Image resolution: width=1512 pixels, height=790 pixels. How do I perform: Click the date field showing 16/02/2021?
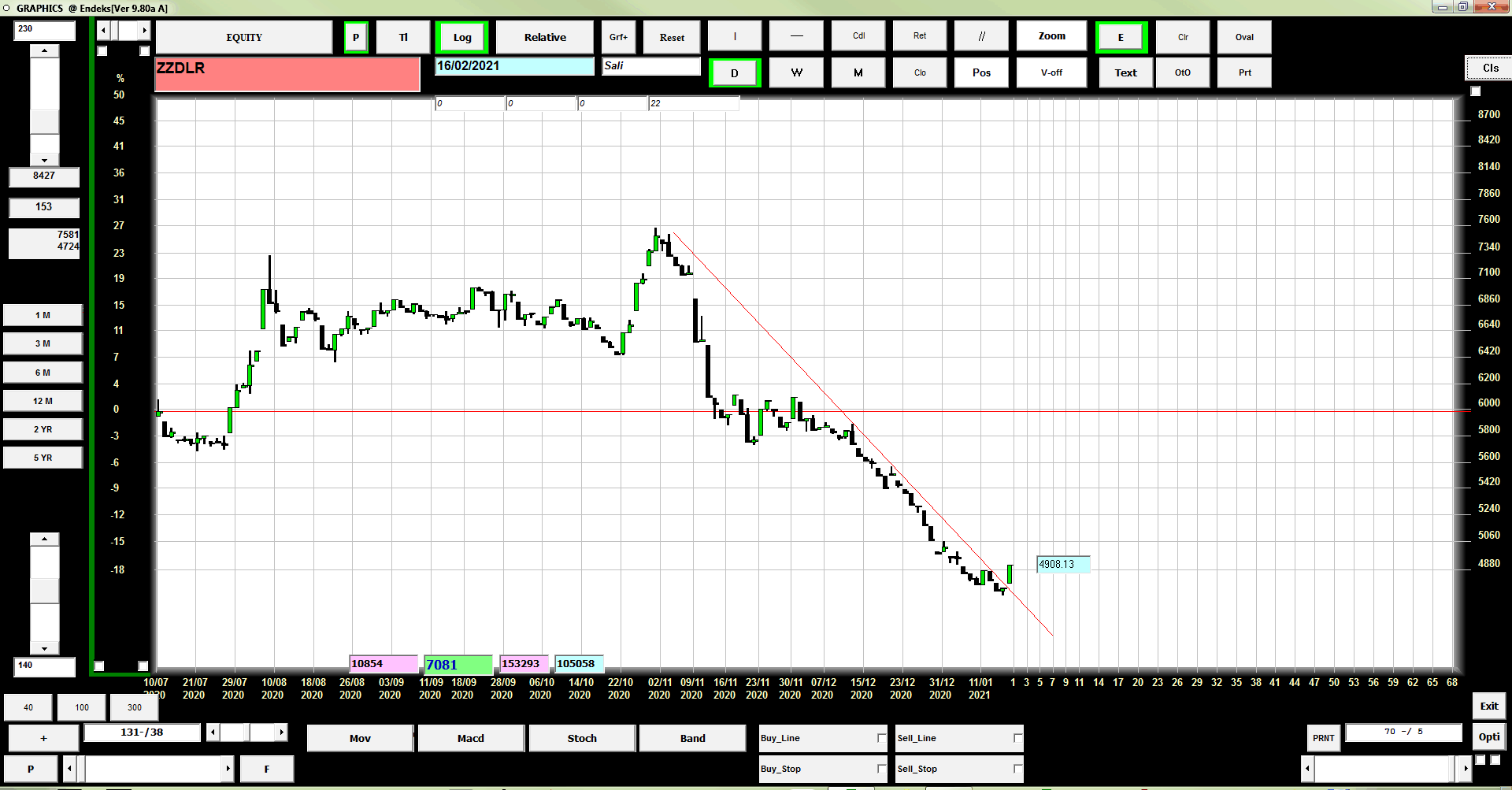[x=514, y=66]
